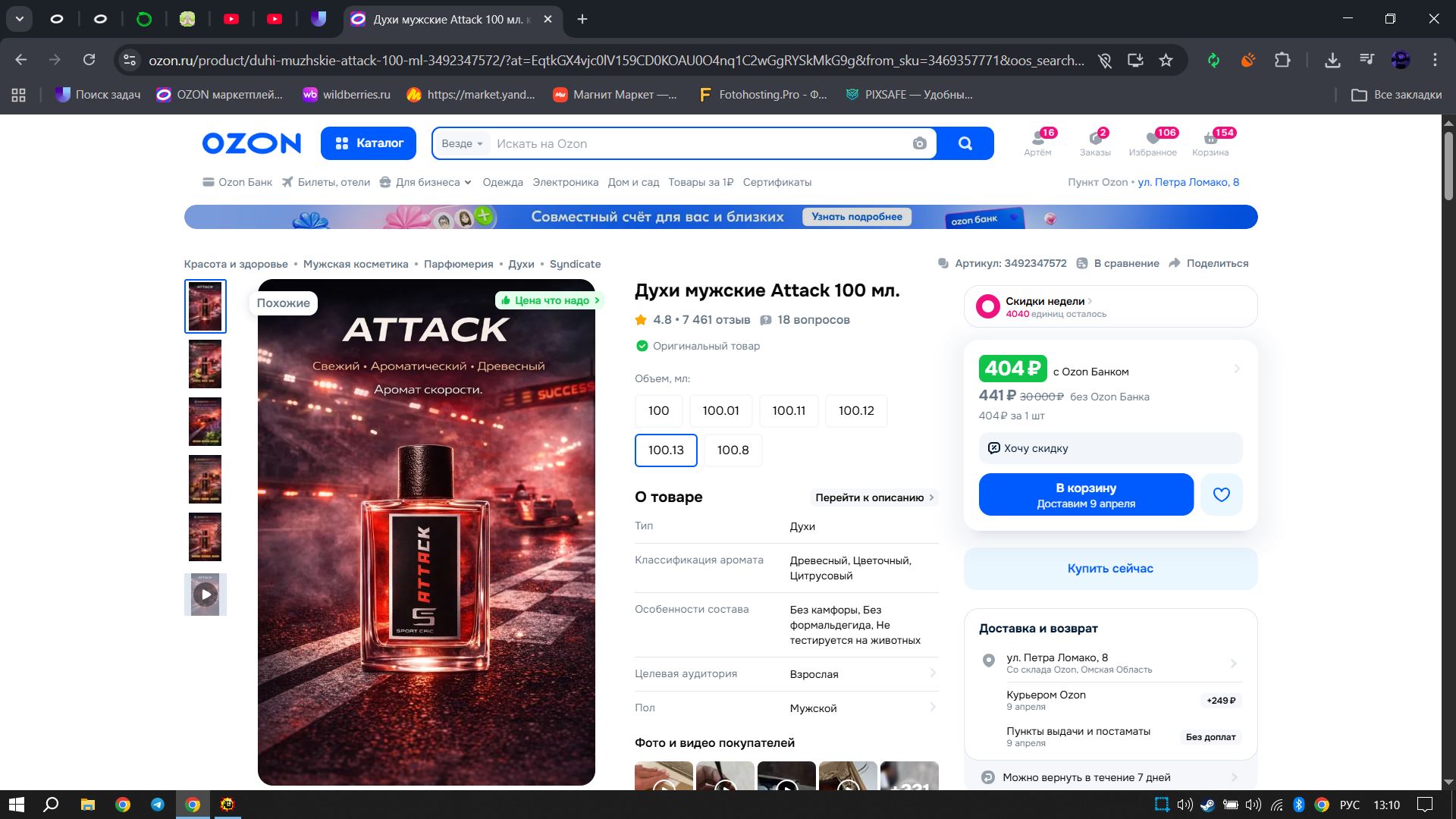Viewport: 1456px width, 819px height.
Task: Bookmark this page with the star icon
Action: pyautogui.click(x=1166, y=60)
